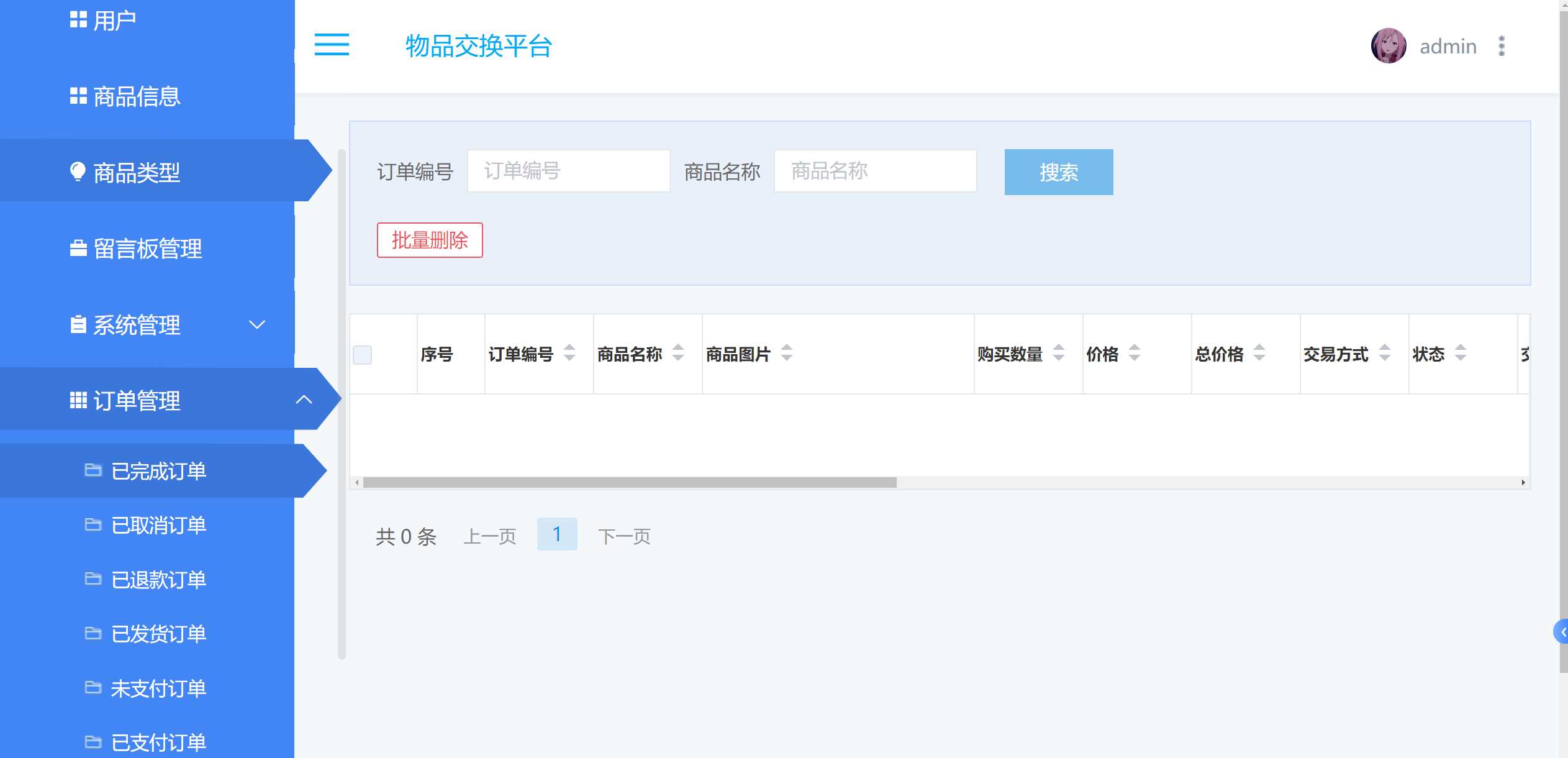Screen dimensions: 1568x758
Task: Click the 搜索 search button
Action: click(x=1058, y=172)
